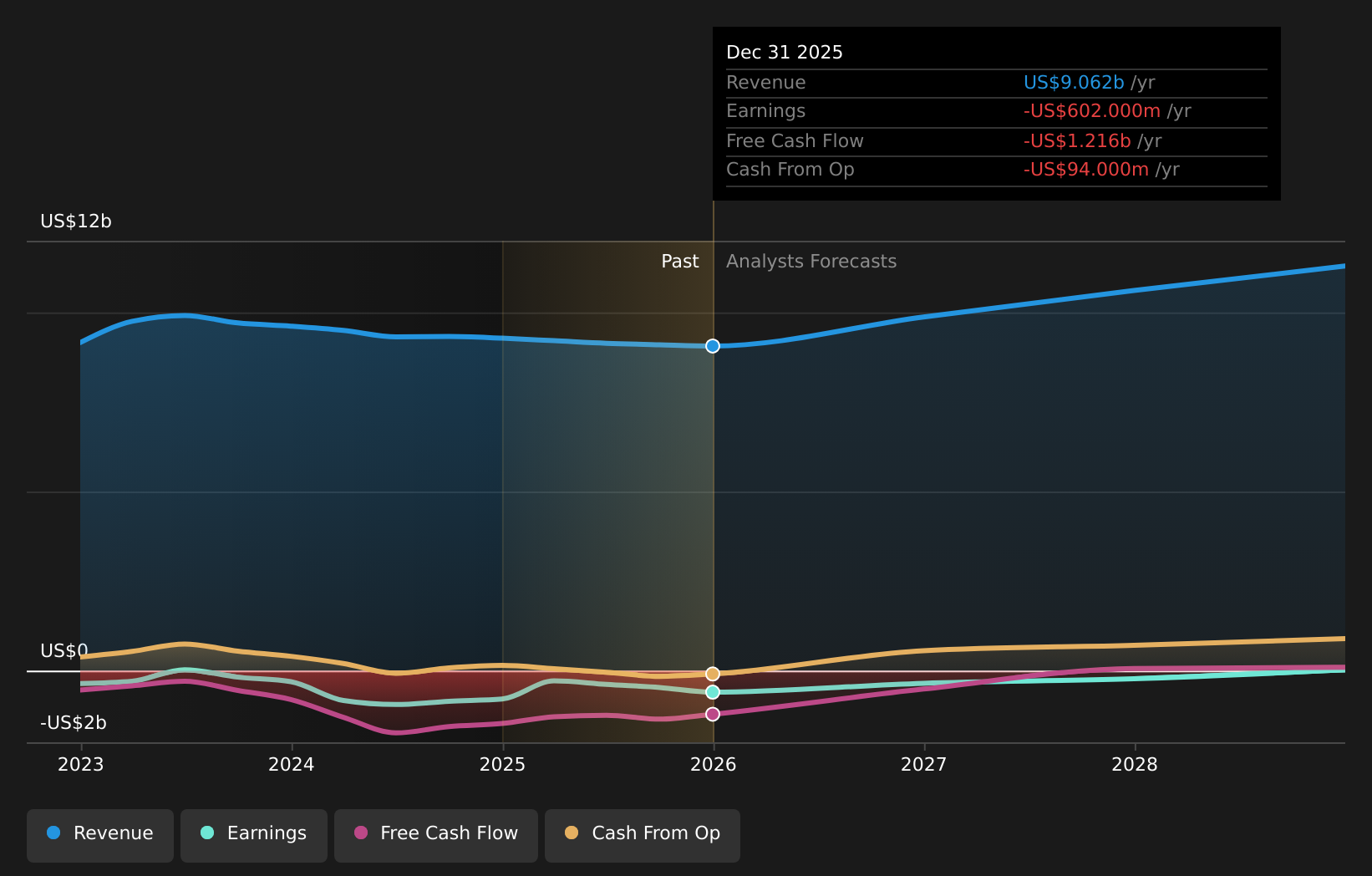Toggle visibility of the Revenue series
The width and height of the screenshot is (1372, 876).
pyautogui.click(x=99, y=835)
